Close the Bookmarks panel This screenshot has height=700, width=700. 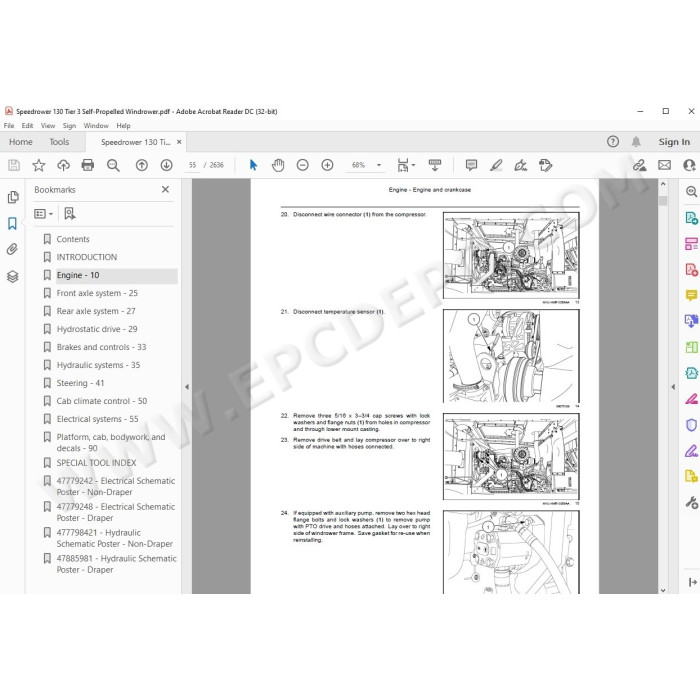(x=165, y=189)
